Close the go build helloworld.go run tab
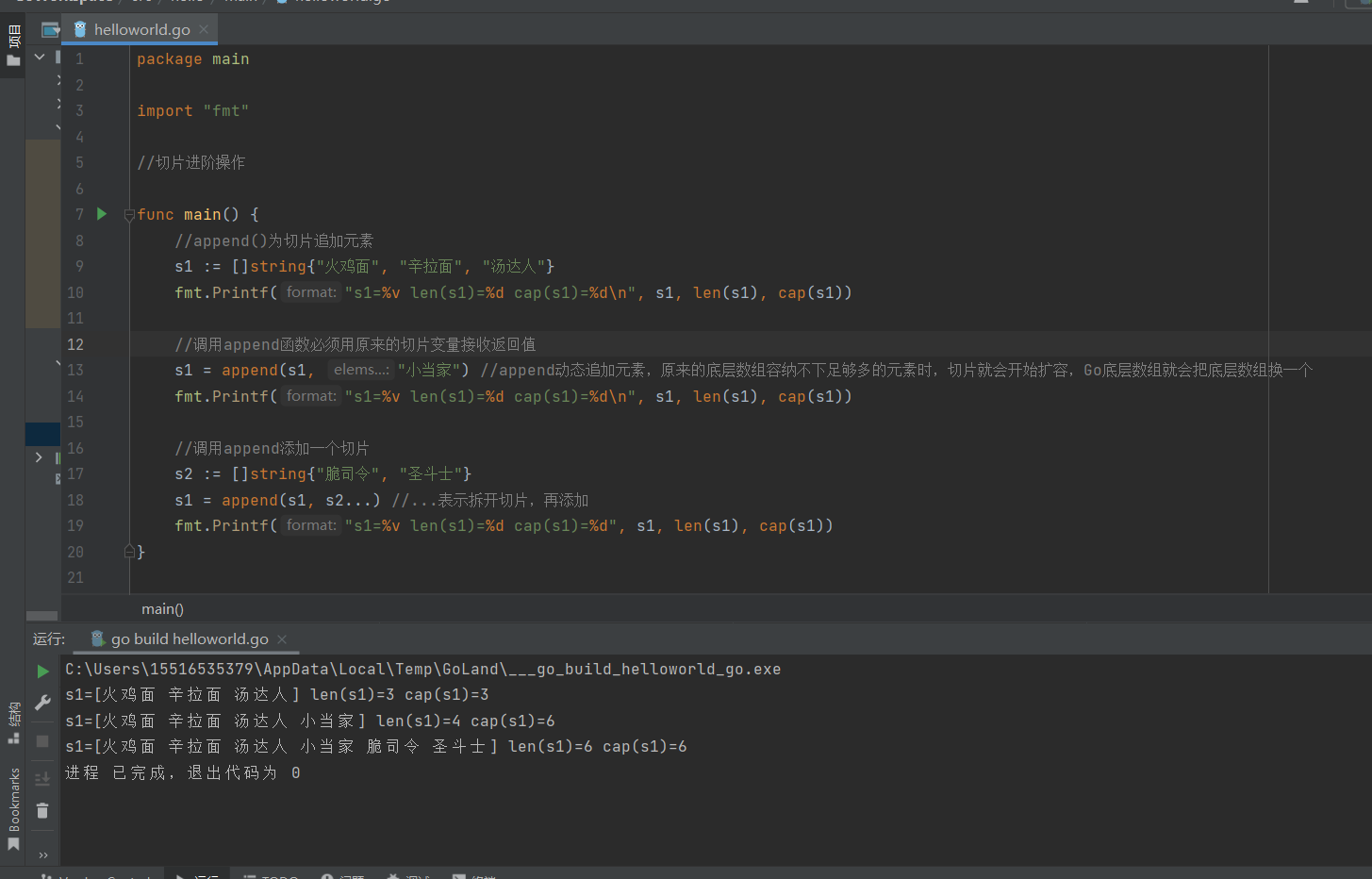 [282, 639]
